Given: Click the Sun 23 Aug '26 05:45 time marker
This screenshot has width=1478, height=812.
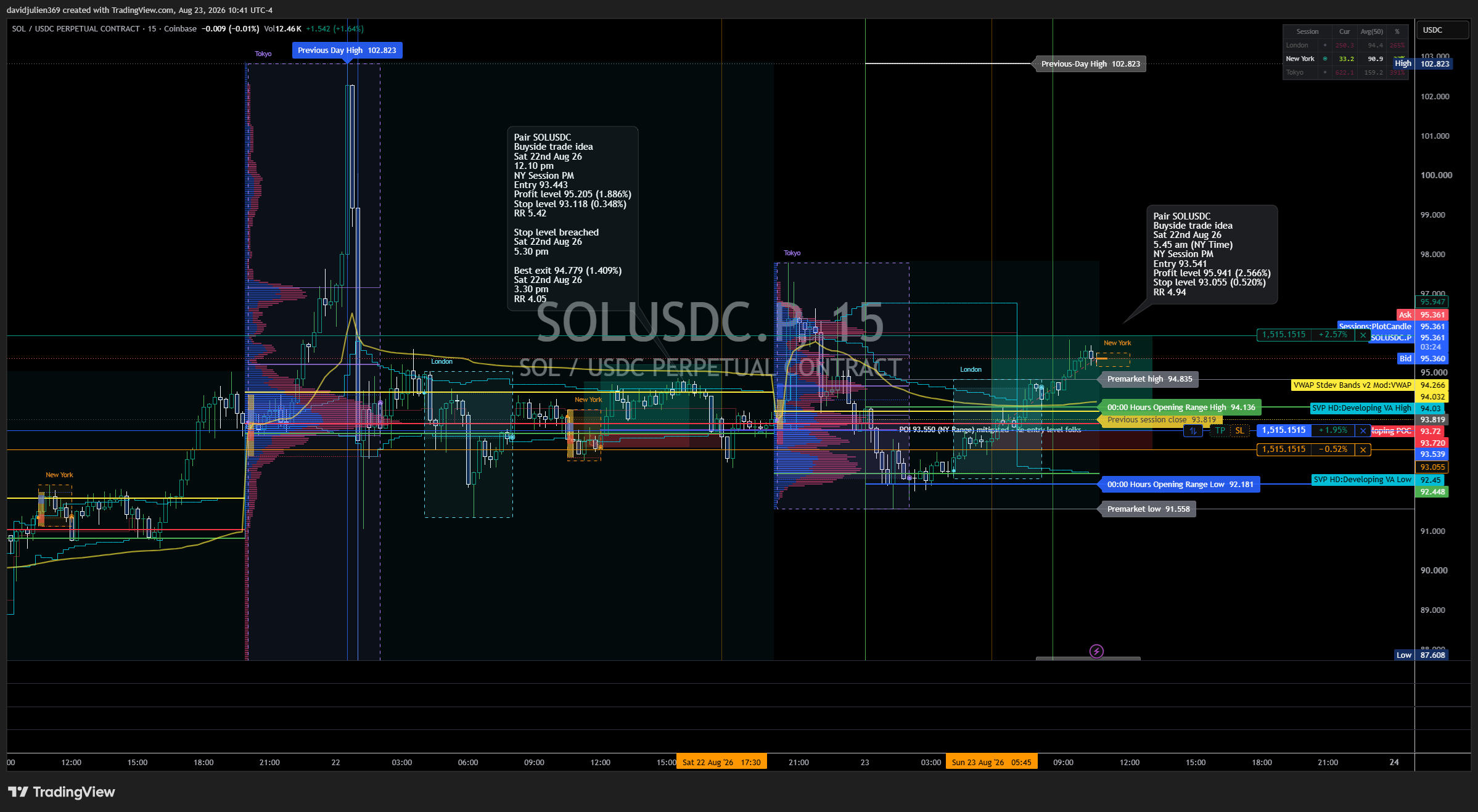Looking at the screenshot, I should (991, 762).
